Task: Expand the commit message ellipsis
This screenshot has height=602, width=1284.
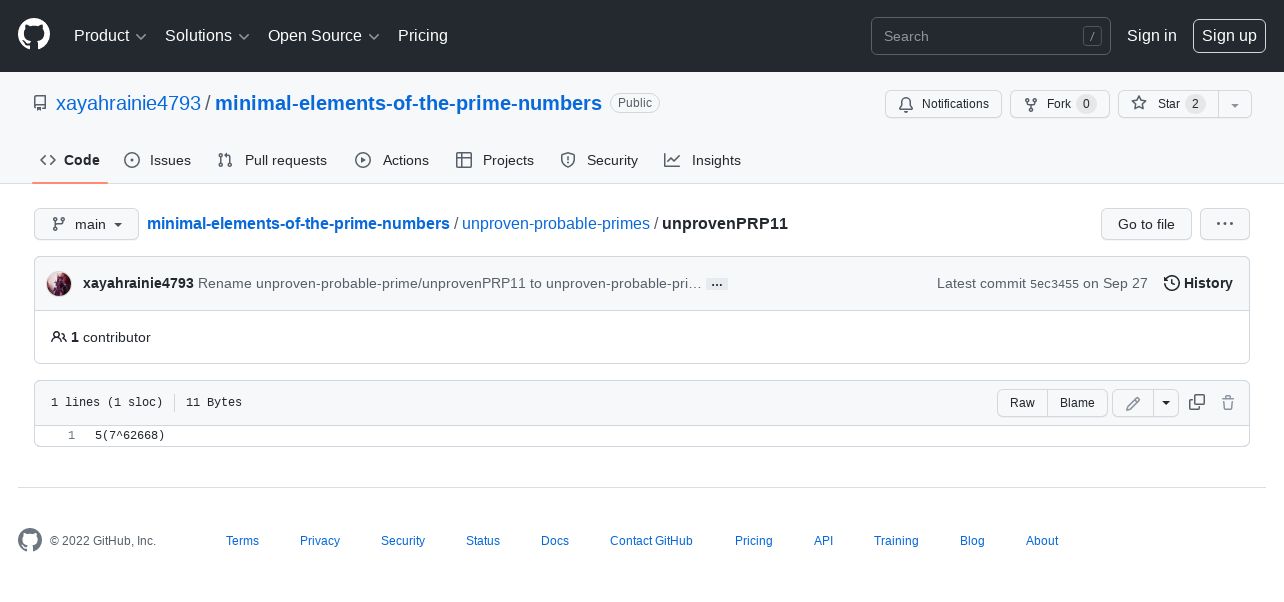Action: [x=717, y=284]
